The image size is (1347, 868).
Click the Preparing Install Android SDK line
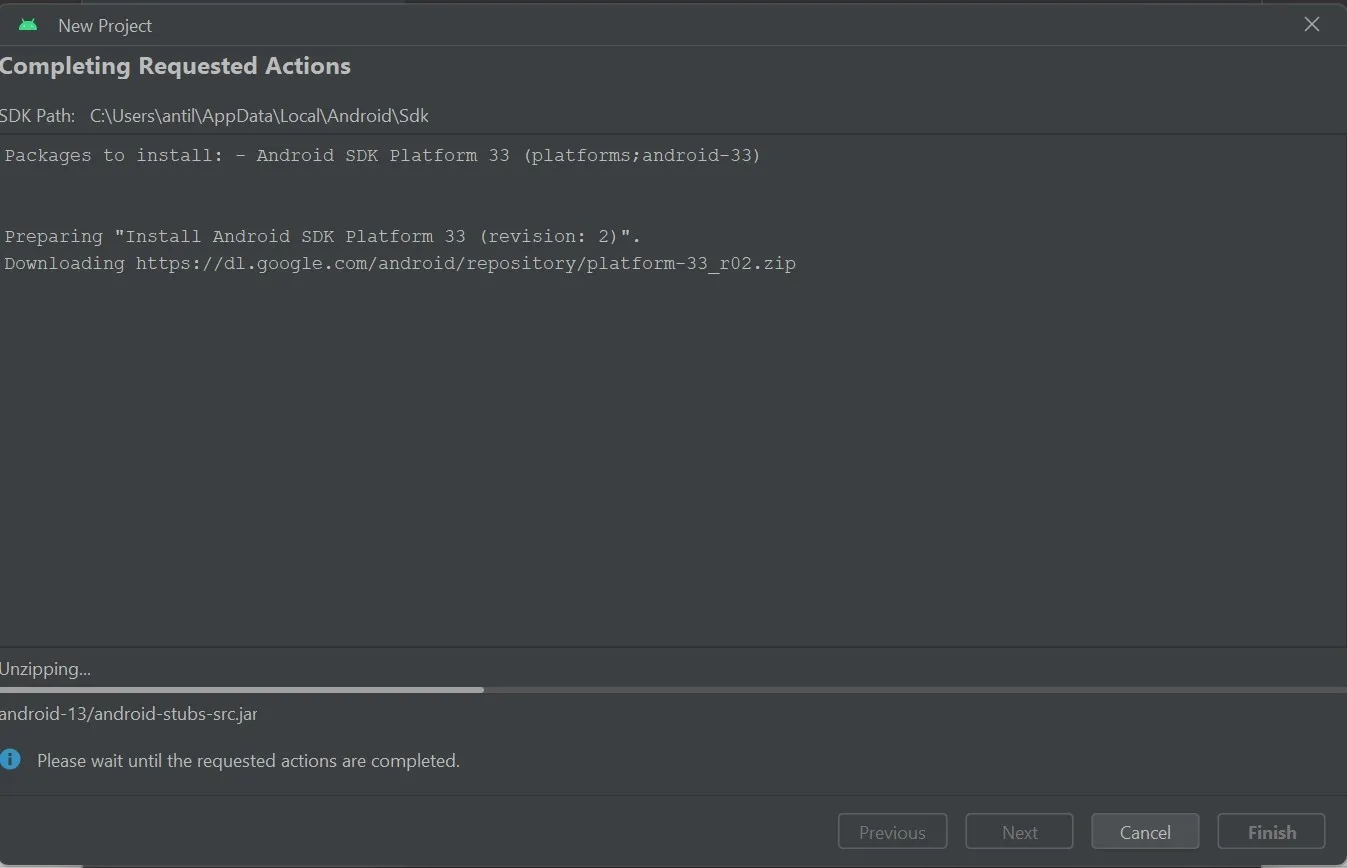322,237
